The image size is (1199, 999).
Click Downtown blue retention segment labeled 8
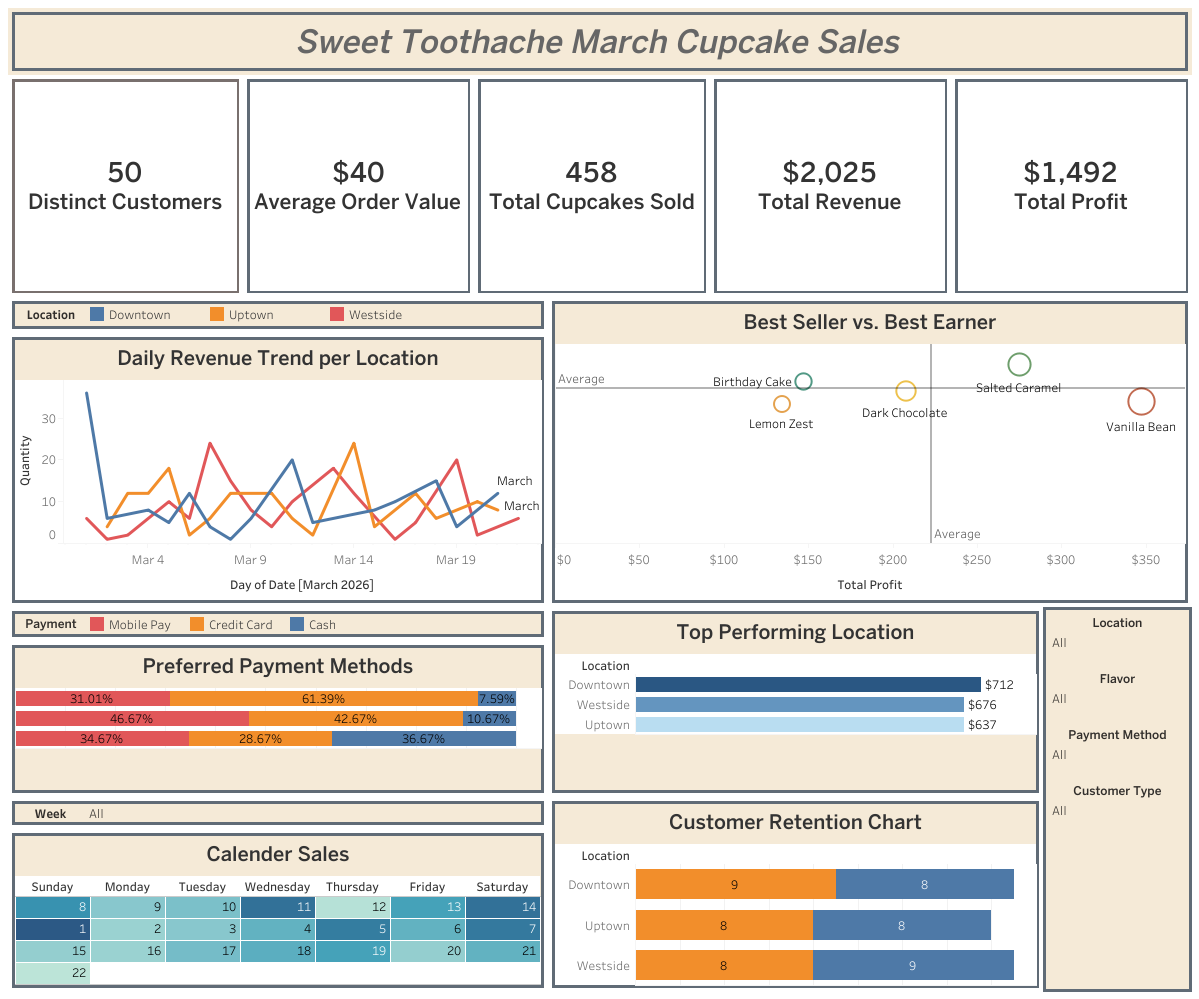(x=924, y=884)
